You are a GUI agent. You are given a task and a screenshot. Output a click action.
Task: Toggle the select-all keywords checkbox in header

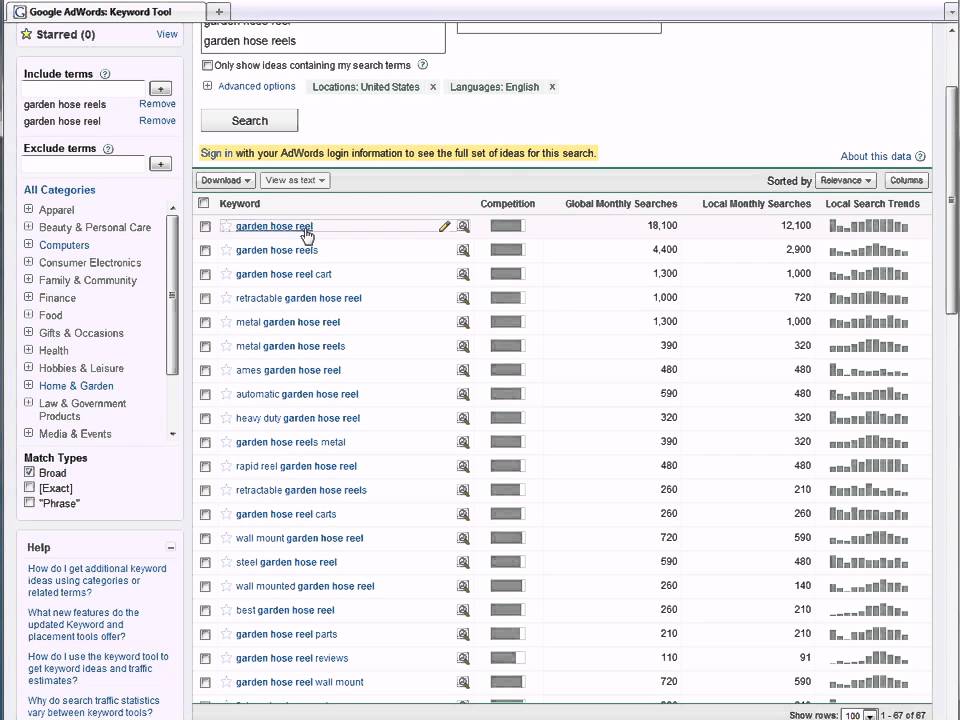coord(204,203)
